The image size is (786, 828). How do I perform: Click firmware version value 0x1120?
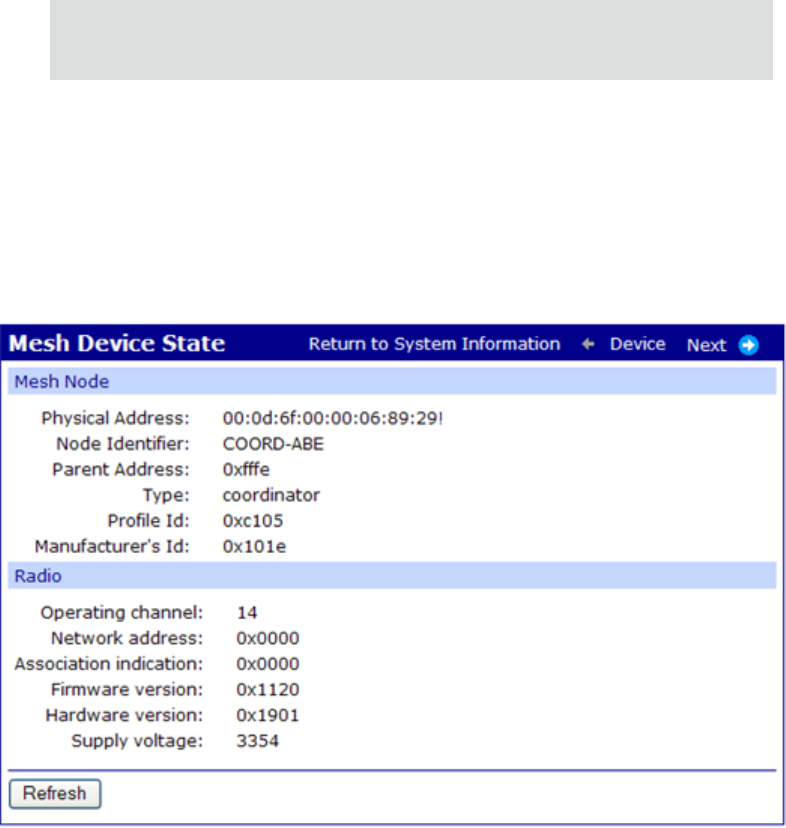(x=268, y=690)
